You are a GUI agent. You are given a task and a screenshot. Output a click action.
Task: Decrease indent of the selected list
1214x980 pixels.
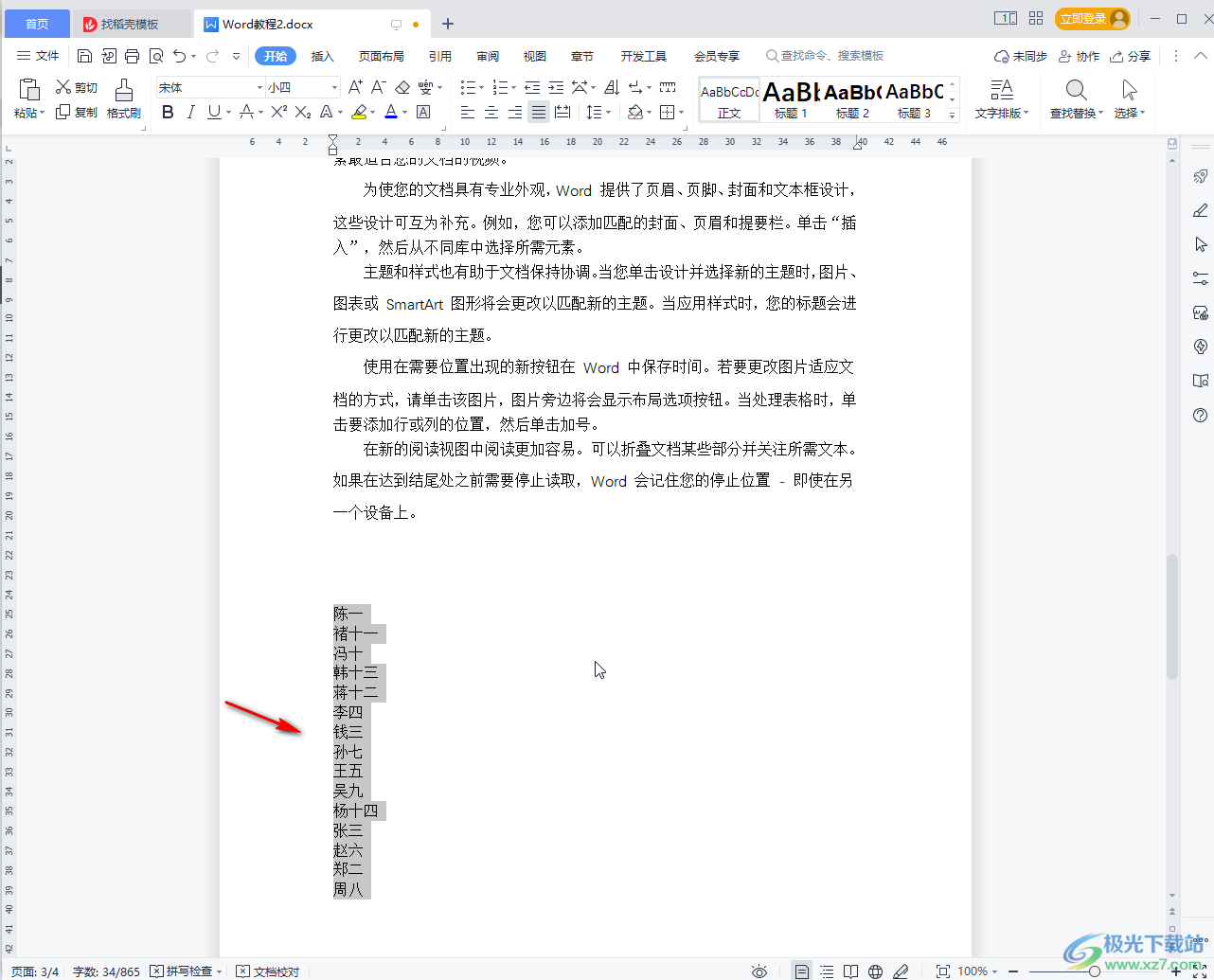tap(532, 87)
